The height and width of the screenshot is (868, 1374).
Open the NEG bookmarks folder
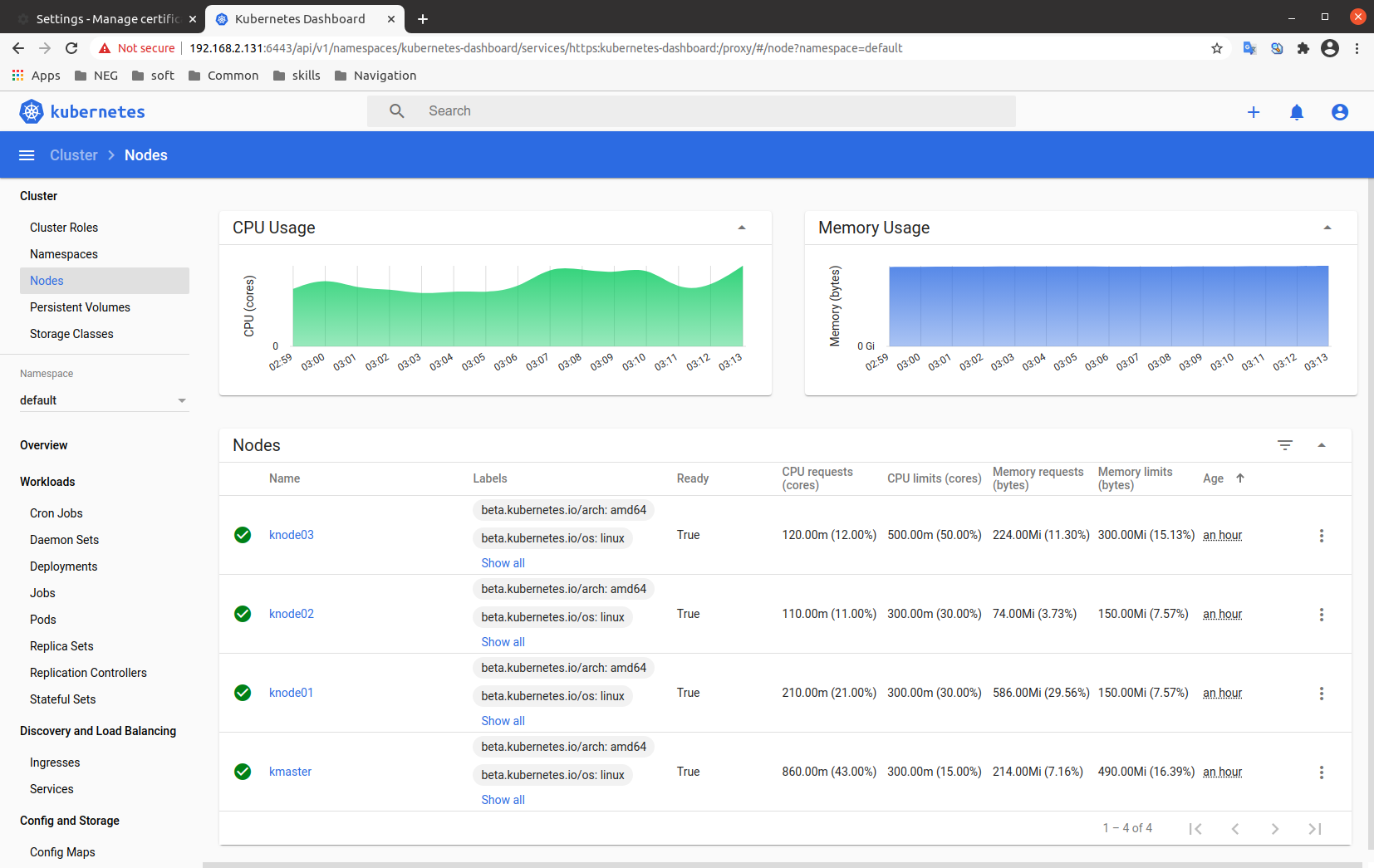pos(96,76)
